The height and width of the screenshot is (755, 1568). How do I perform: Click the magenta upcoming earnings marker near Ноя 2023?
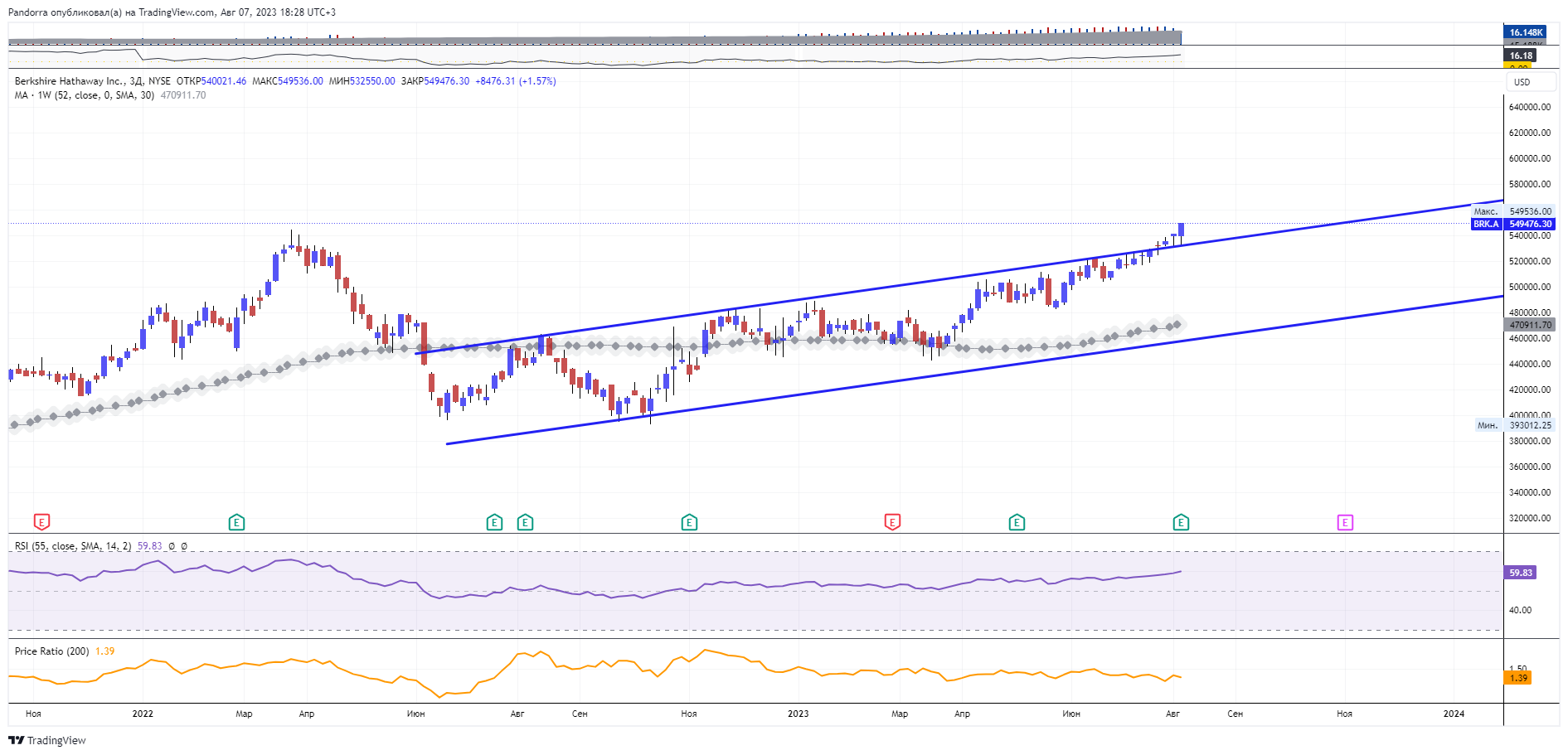[1345, 522]
